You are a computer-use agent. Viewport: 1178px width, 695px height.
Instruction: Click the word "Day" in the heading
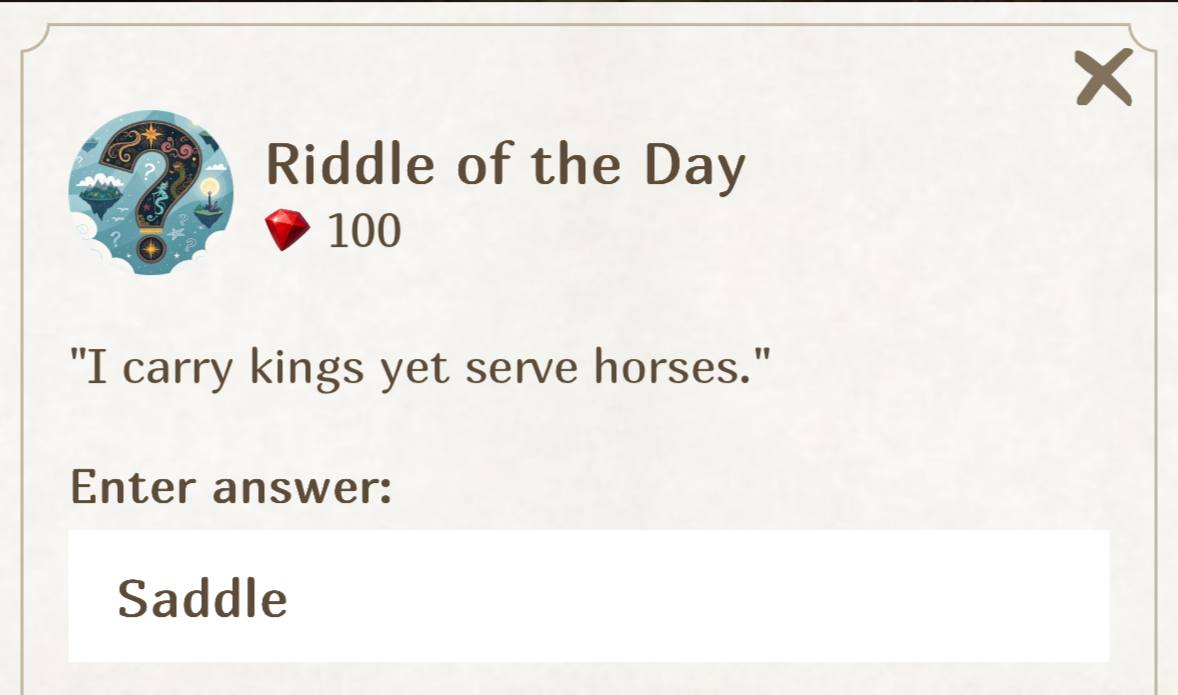pyautogui.click(x=693, y=165)
